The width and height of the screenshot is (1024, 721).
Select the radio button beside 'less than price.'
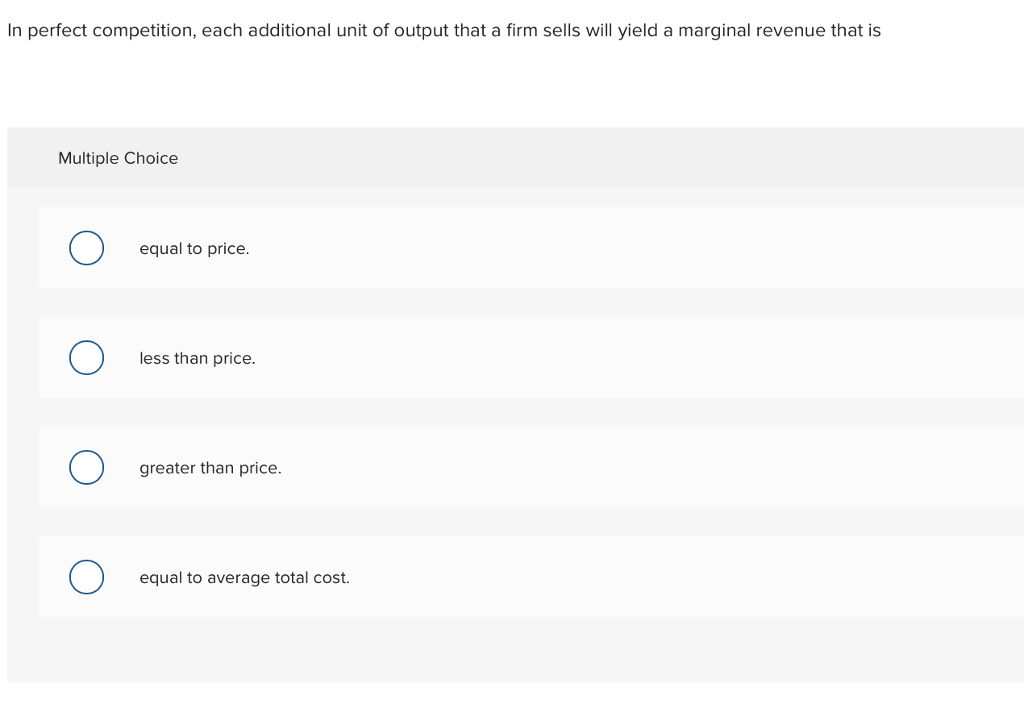[x=86, y=357]
